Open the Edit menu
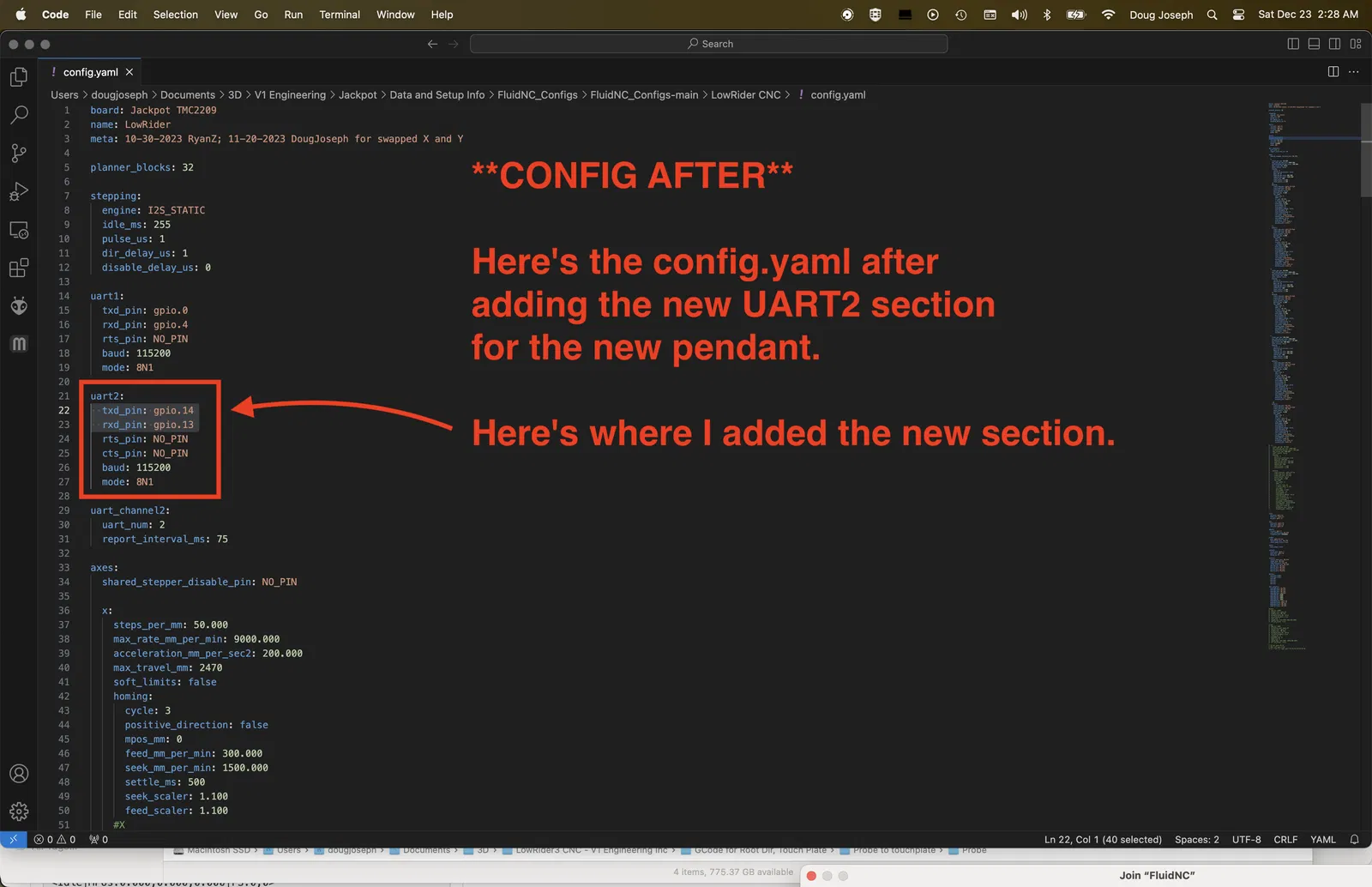1372x887 pixels. point(128,15)
